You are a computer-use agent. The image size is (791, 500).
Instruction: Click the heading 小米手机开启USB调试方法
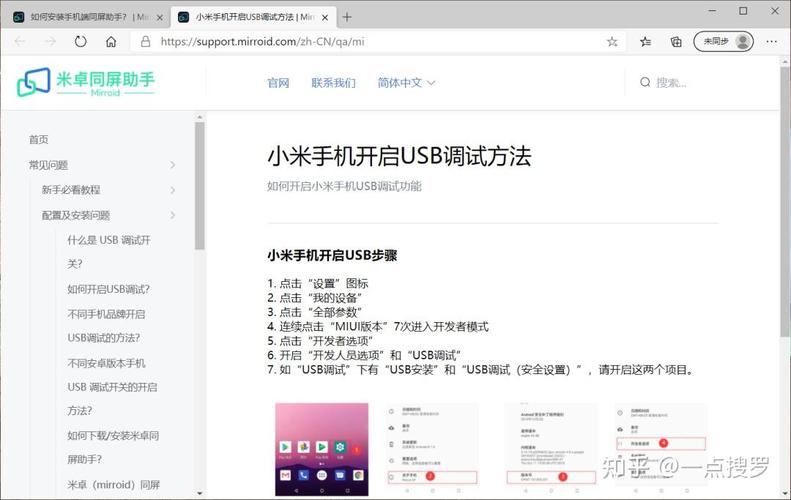(399, 156)
